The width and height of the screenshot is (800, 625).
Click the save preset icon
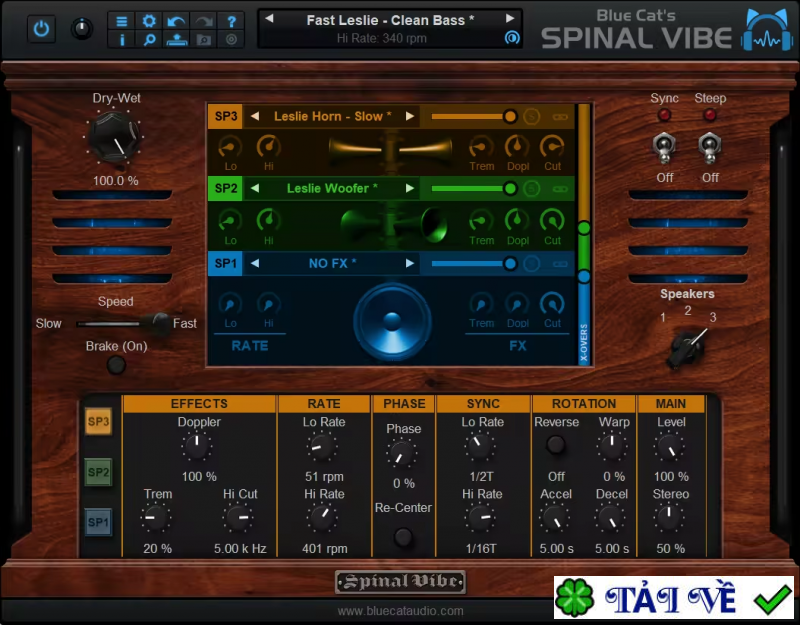pos(174,41)
